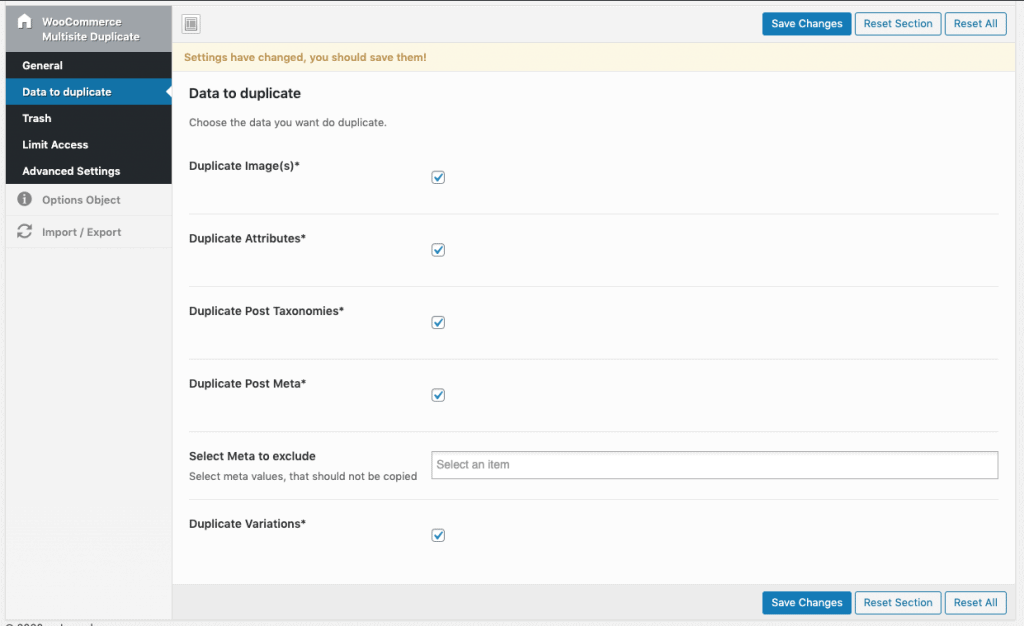
Task: Click the bottom Reset All button
Action: click(x=975, y=603)
